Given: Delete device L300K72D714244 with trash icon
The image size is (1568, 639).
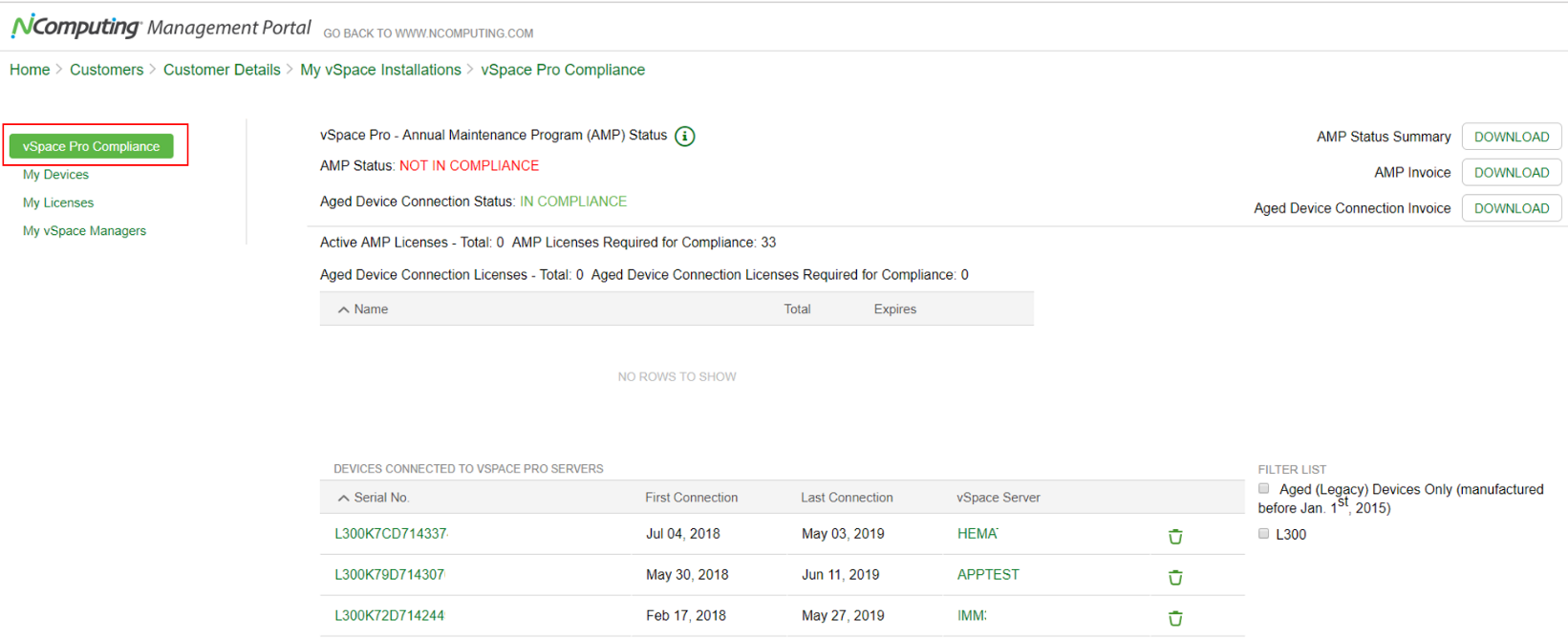Looking at the screenshot, I should coord(1175,619).
